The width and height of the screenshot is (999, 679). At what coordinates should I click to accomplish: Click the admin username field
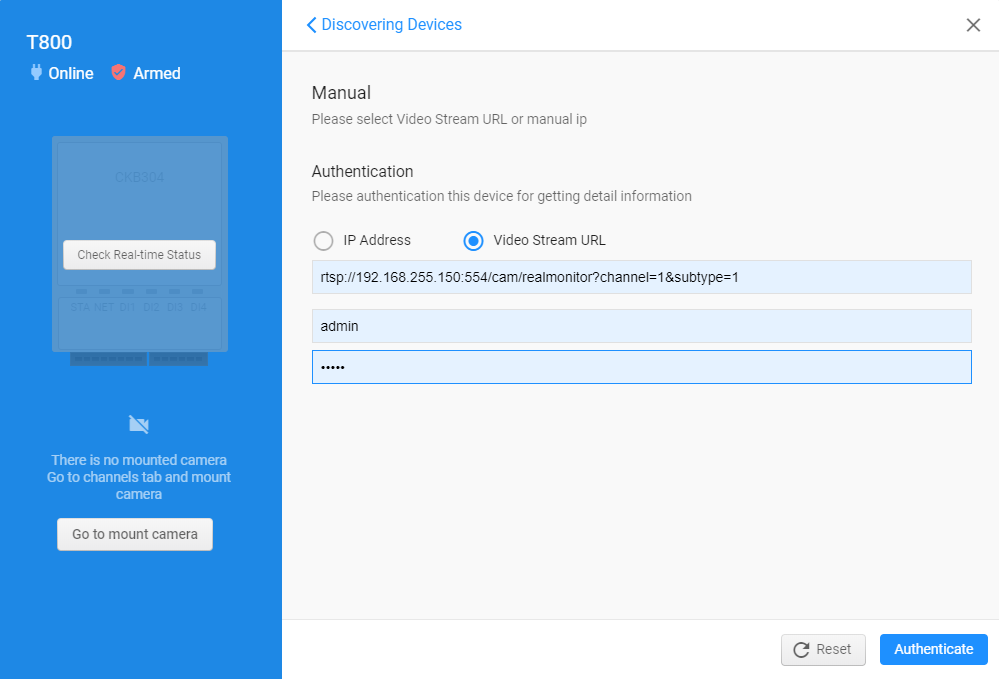[641, 326]
